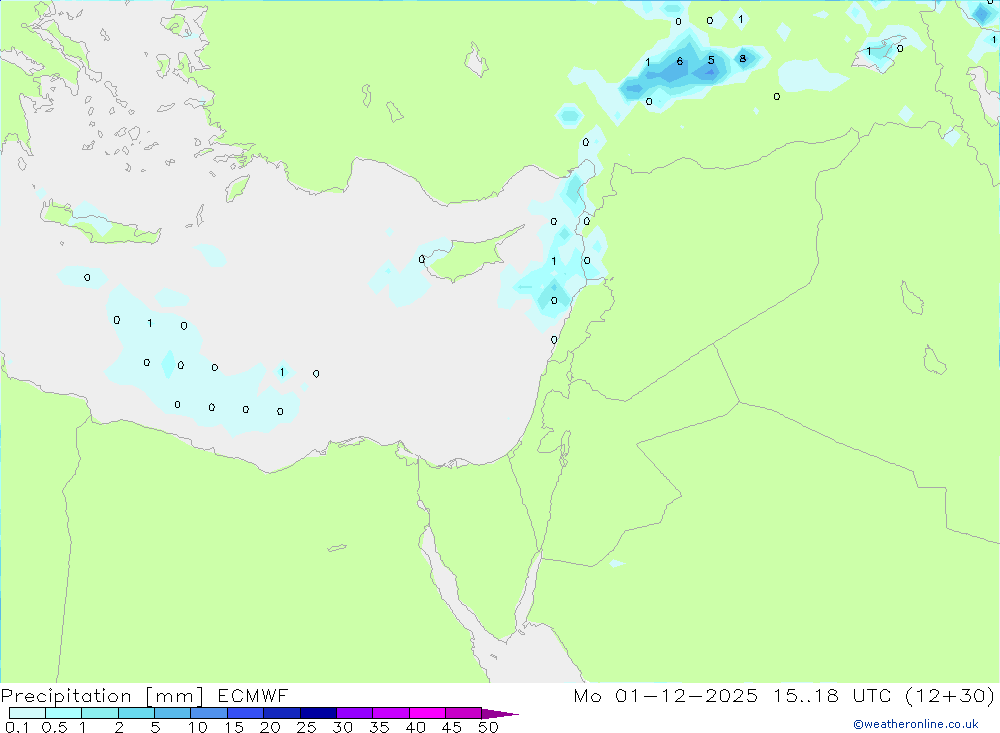Click the 30–35 mm legend color swatch
Image resolution: width=1000 pixels, height=733 pixels.
click(354, 713)
